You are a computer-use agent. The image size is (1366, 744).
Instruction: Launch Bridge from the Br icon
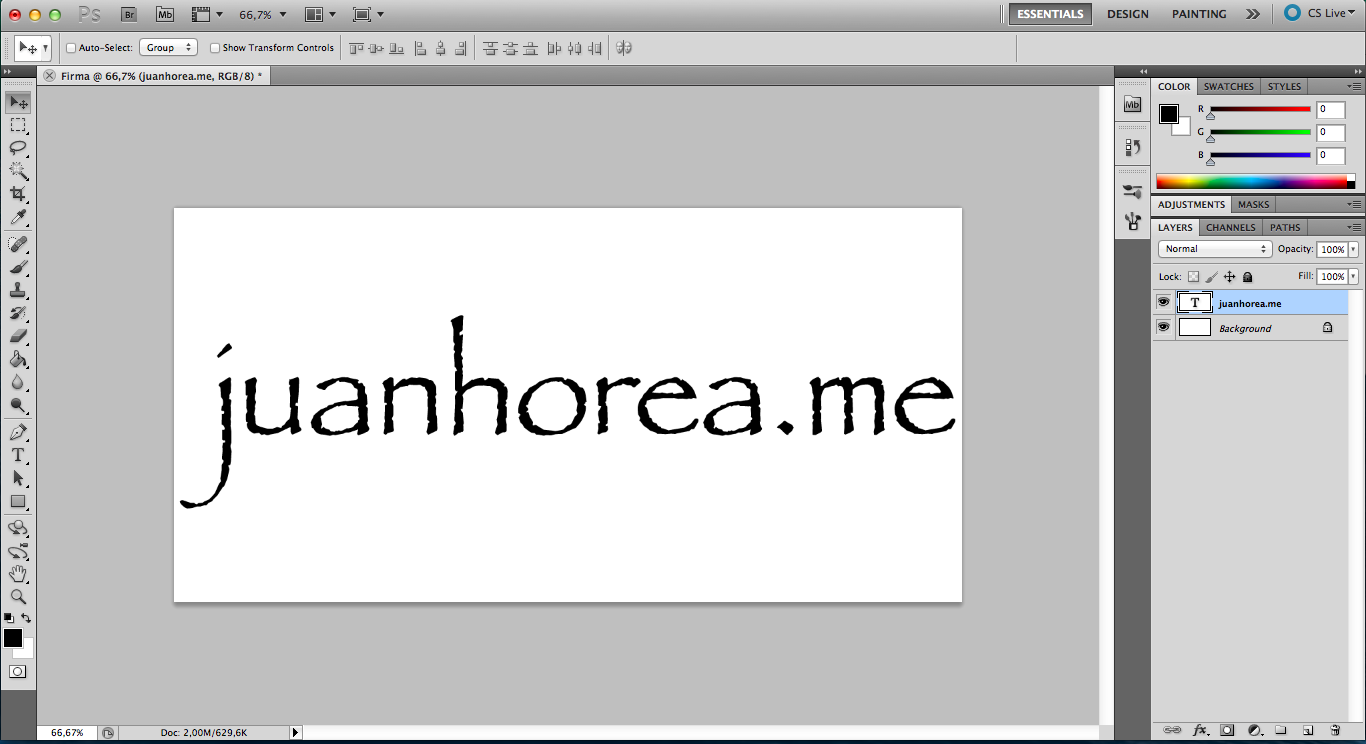(129, 15)
